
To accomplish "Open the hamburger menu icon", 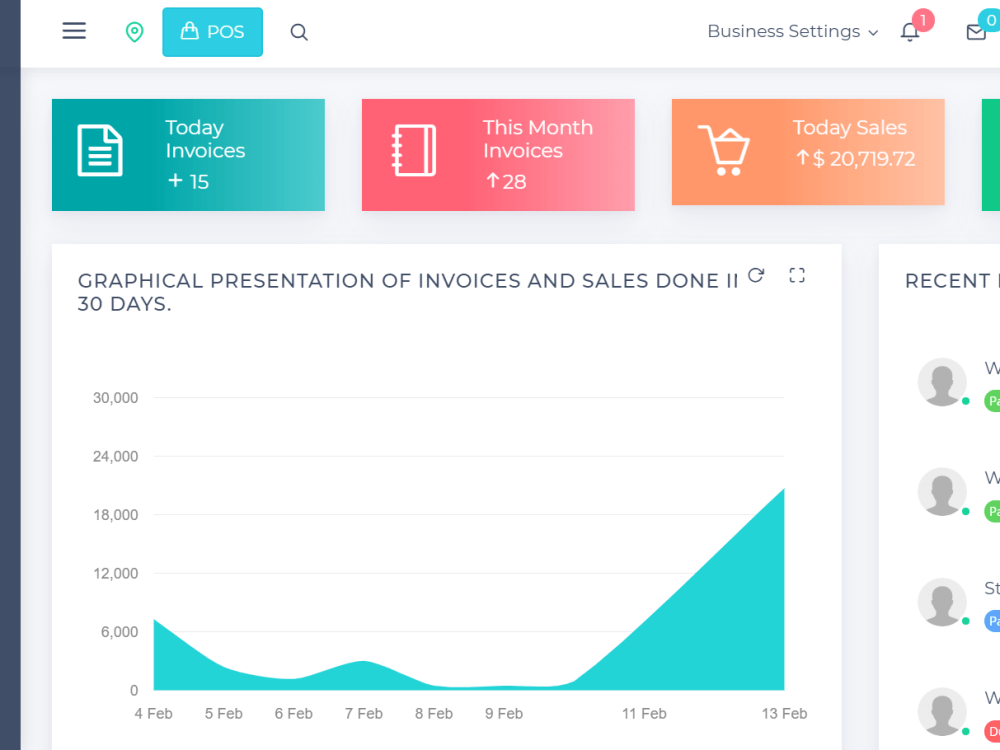I will 74,31.
